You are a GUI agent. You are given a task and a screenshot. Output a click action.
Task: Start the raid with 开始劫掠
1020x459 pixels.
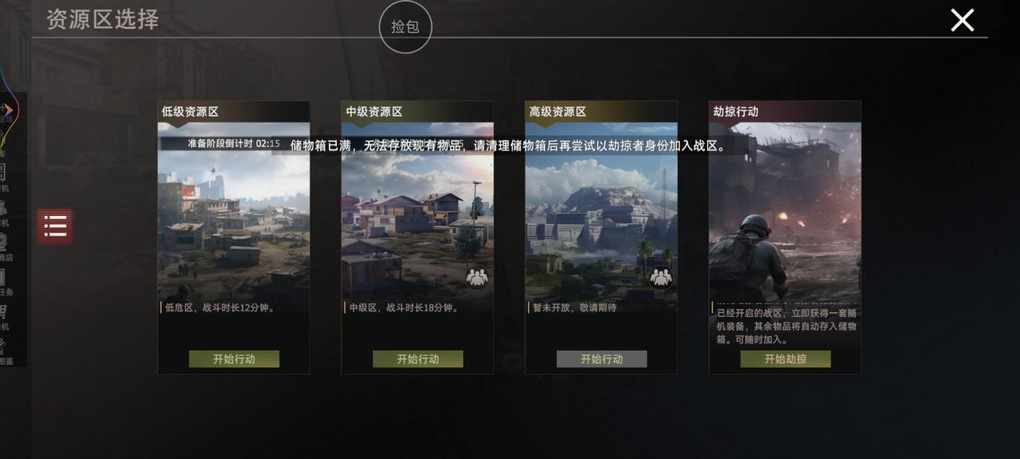785,359
